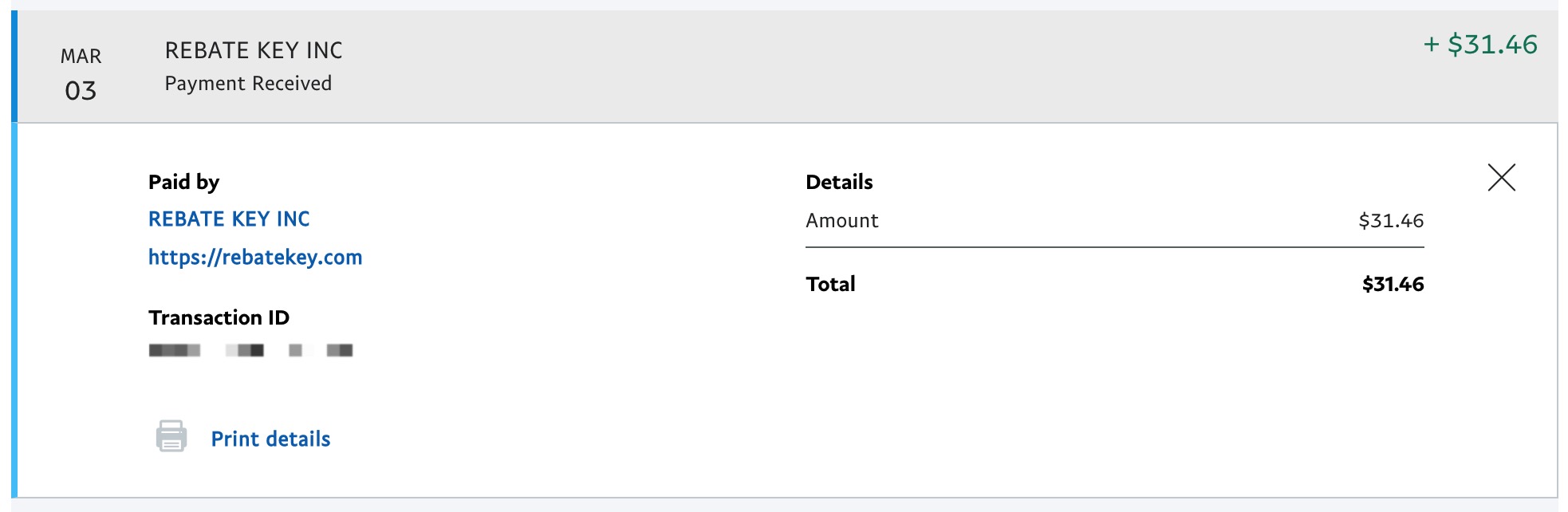The width and height of the screenshot is (1568, 512).
Task: Click the Payment Received status text
Action: pos(248,84)
